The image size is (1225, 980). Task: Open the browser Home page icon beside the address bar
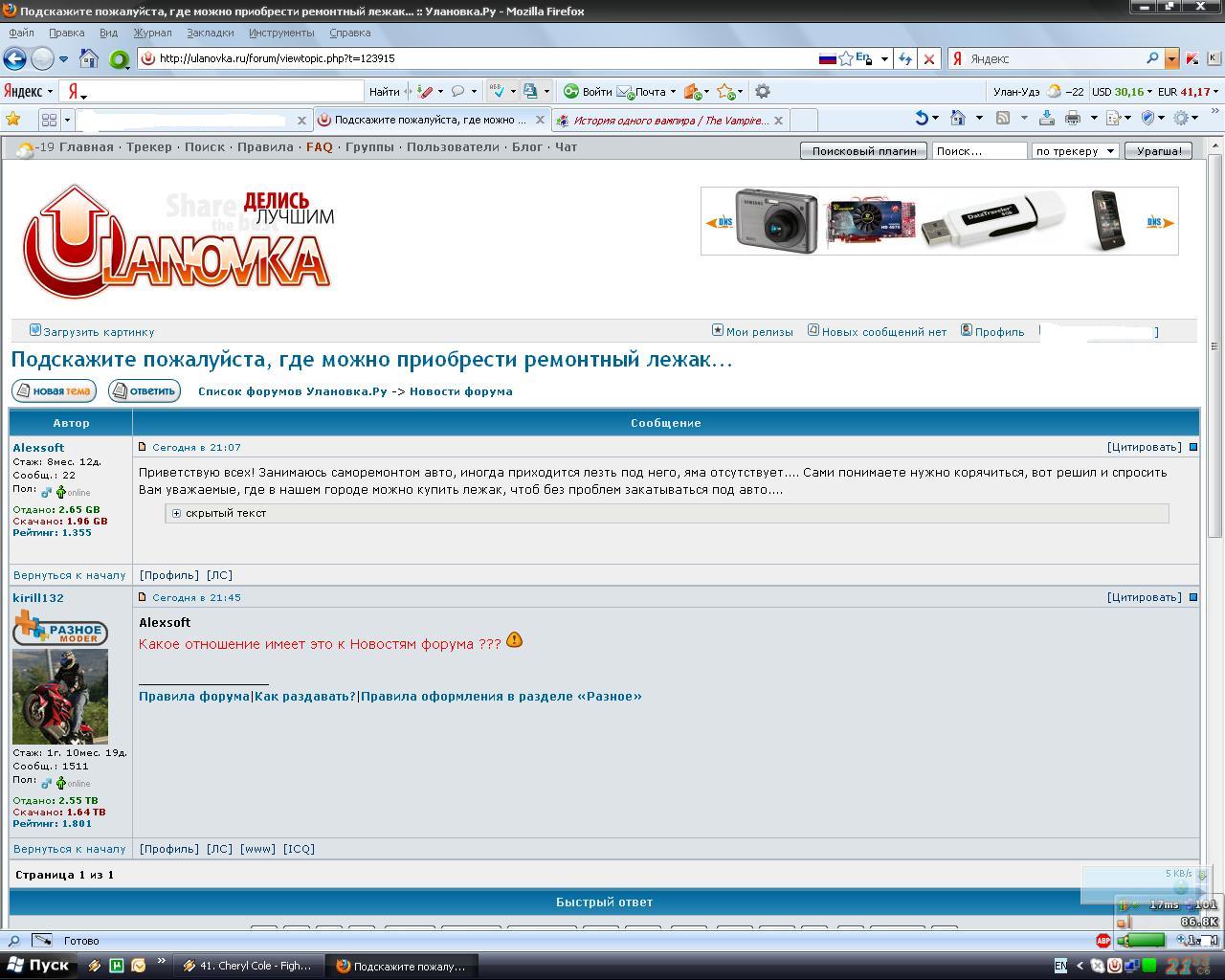tap(89, 58)
